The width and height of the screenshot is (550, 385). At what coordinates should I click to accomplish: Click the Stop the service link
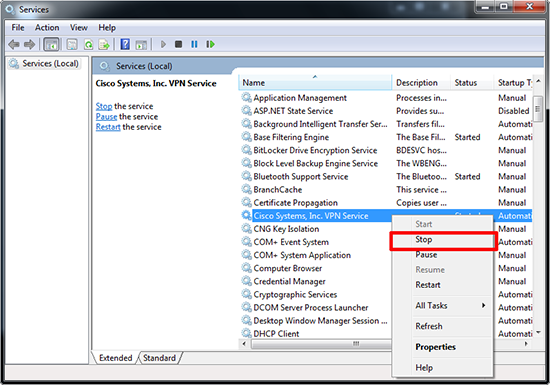[x=104, y=106]
